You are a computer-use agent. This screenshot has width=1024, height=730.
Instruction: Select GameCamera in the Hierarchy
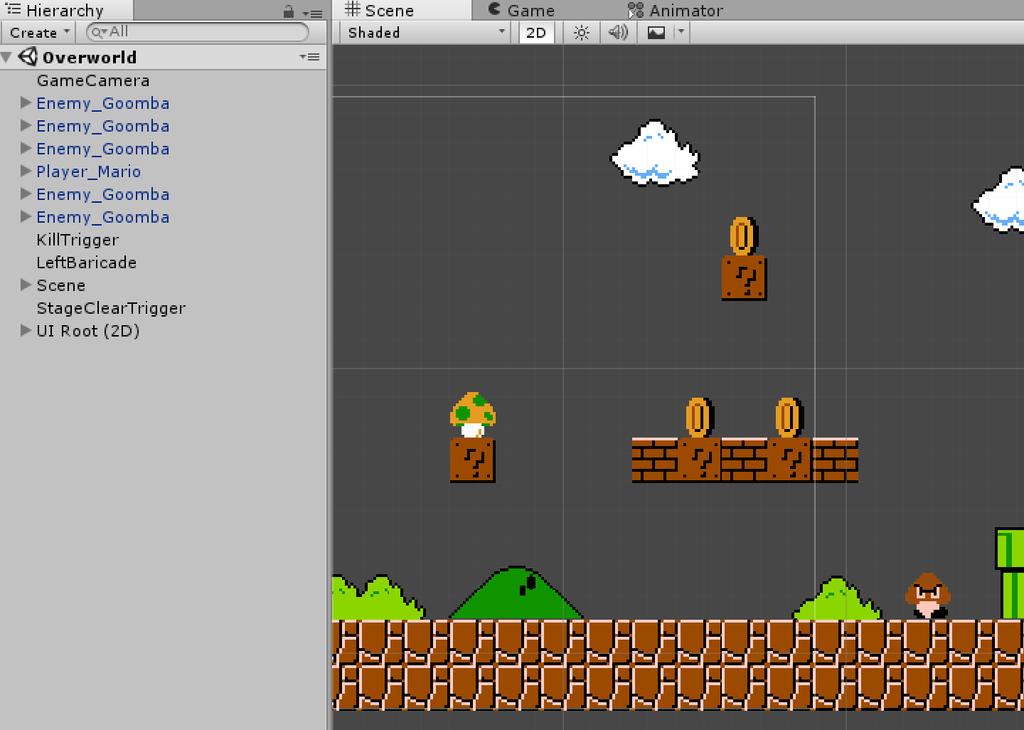[93, 80]
